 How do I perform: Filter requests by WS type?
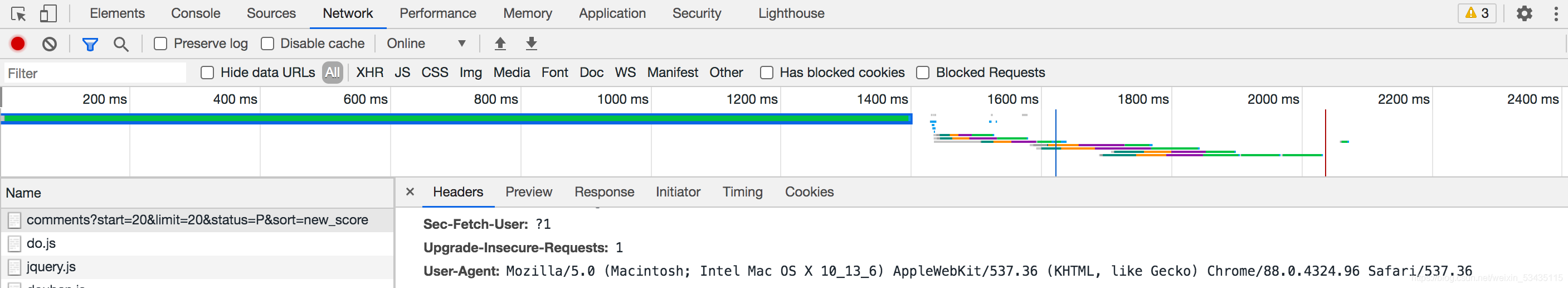(625, 73)
